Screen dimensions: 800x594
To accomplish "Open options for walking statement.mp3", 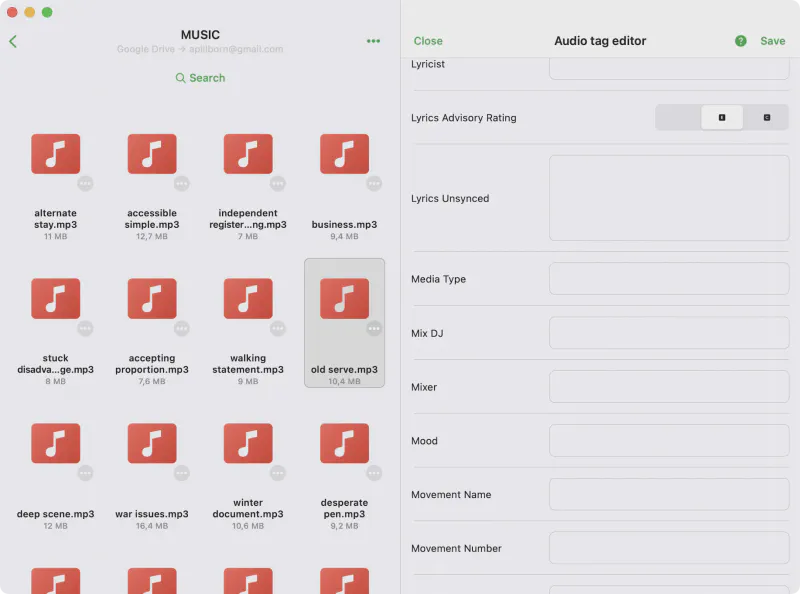I will coord(278,329).
